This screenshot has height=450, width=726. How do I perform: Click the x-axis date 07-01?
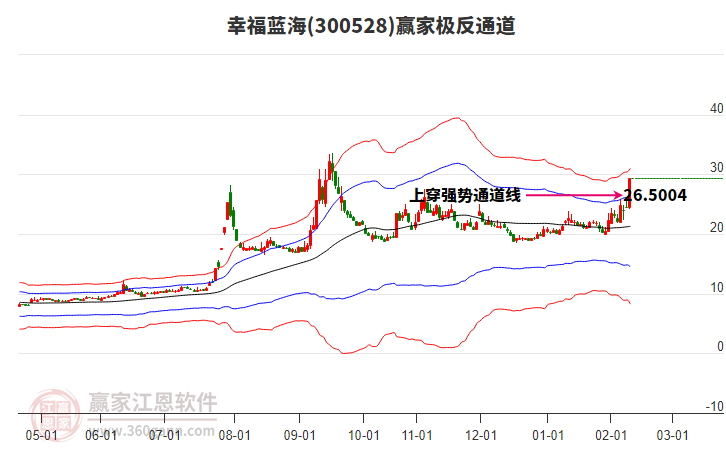(164, 436)
